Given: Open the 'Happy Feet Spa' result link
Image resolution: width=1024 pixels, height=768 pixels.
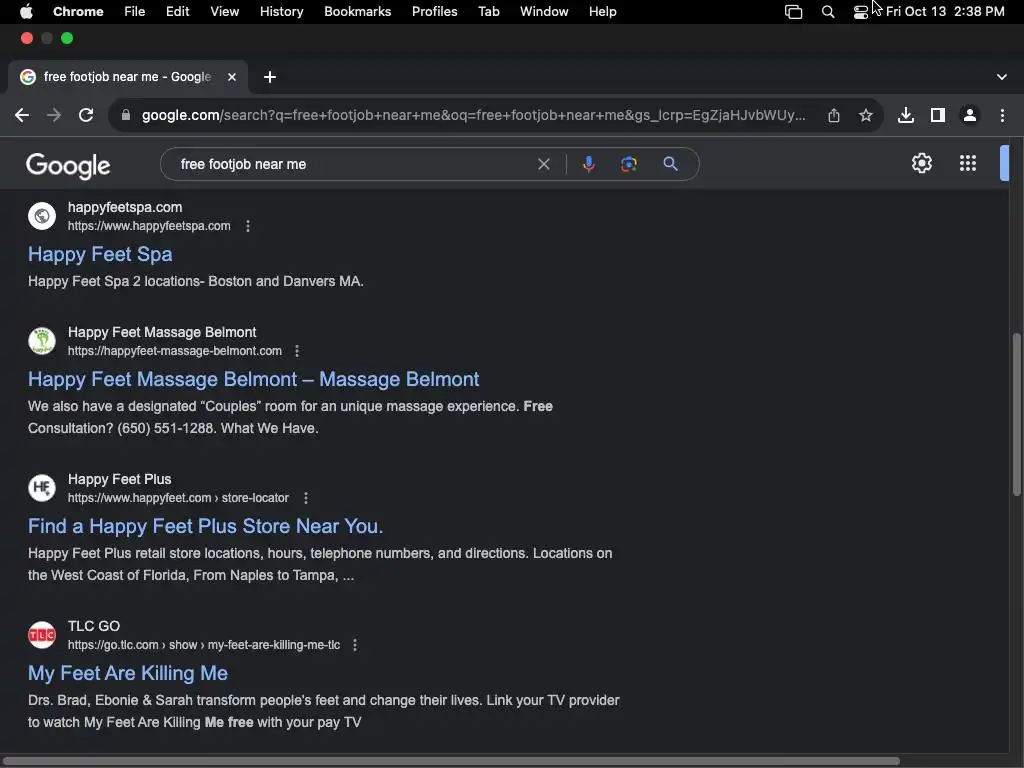Looking at the screenshot, I should [x=100, y=254].
